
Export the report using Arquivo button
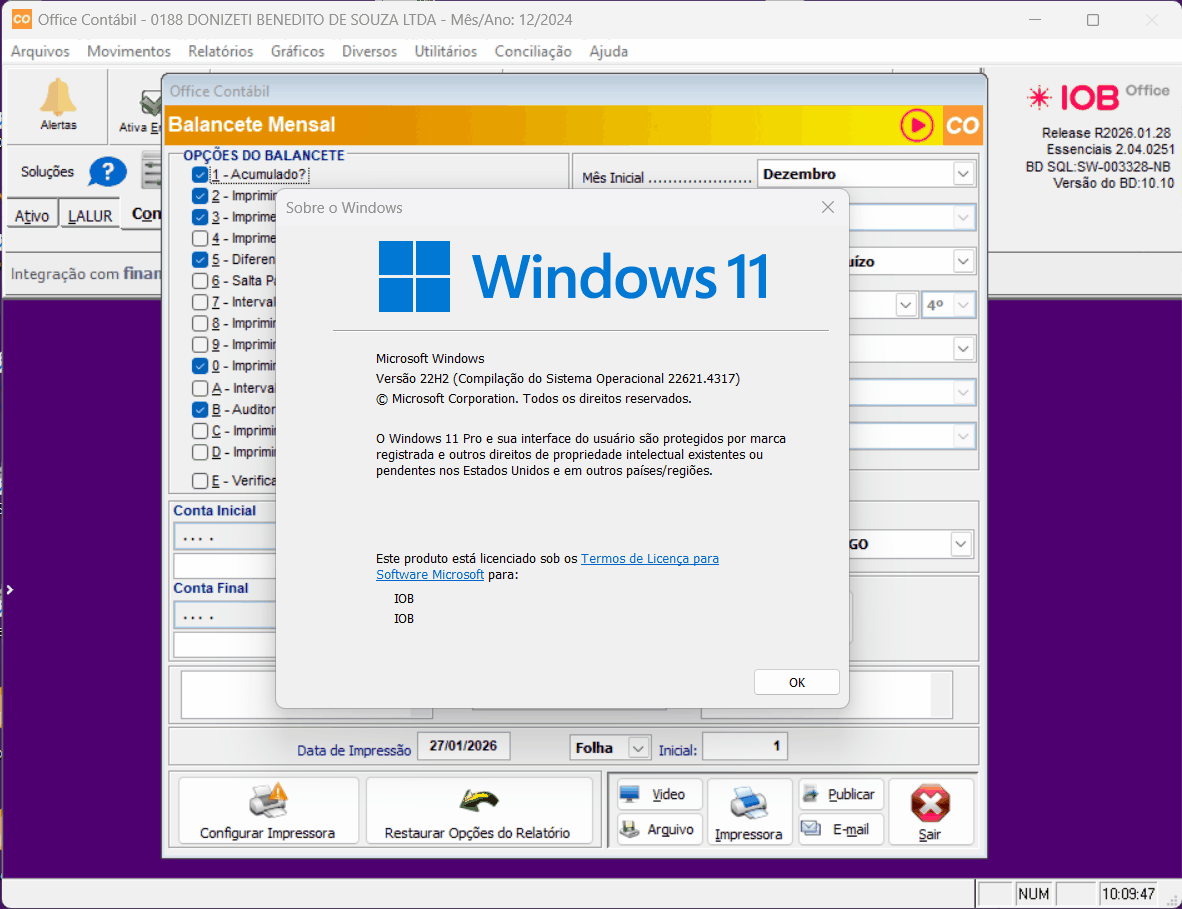coord(659,830)
